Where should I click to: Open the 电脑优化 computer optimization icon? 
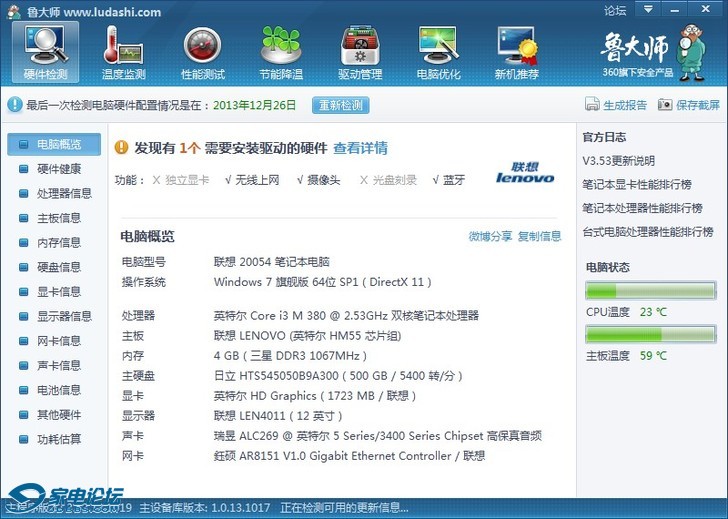(x=438, y=52)
